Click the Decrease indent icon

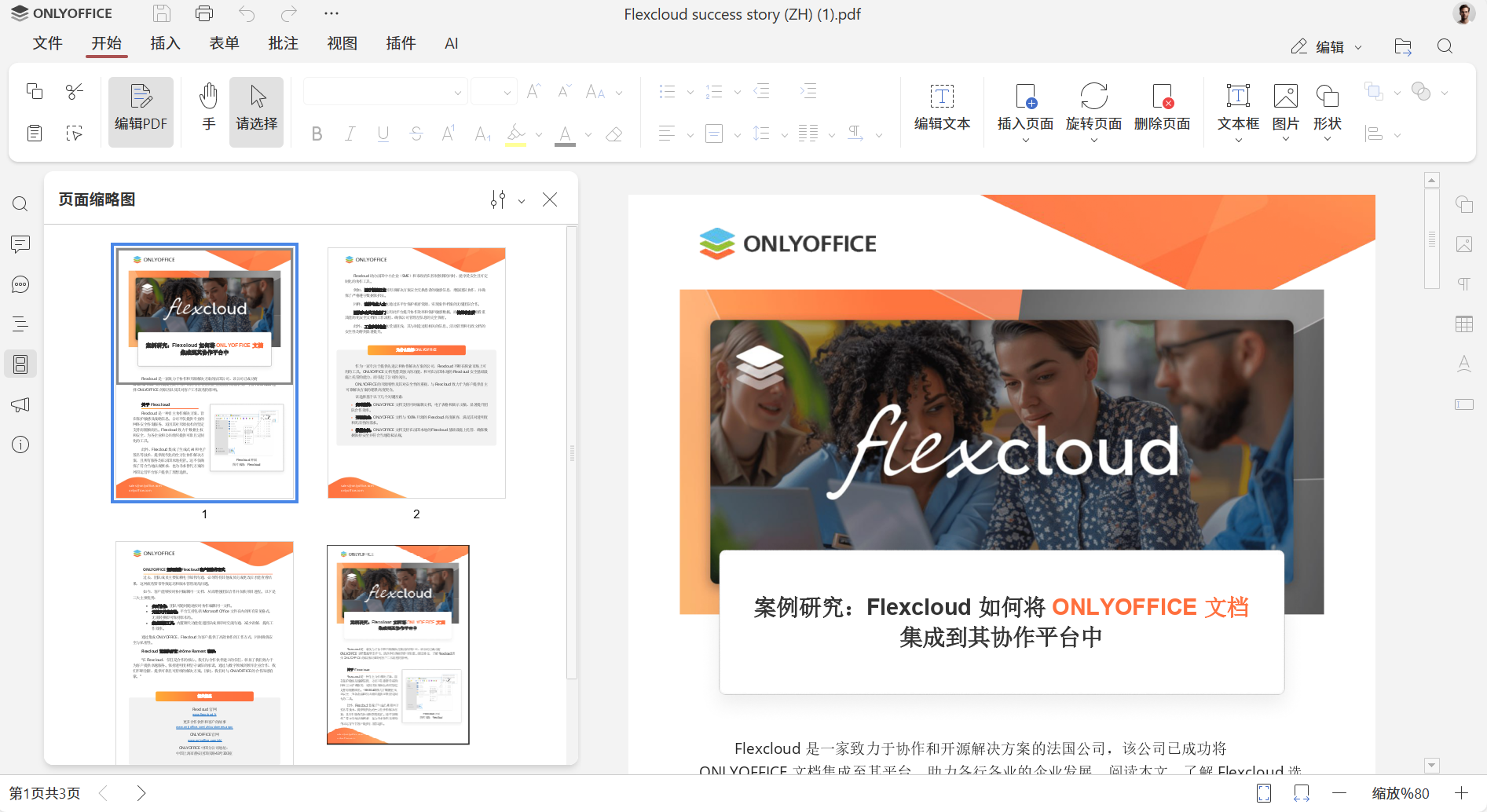point(761,92)
